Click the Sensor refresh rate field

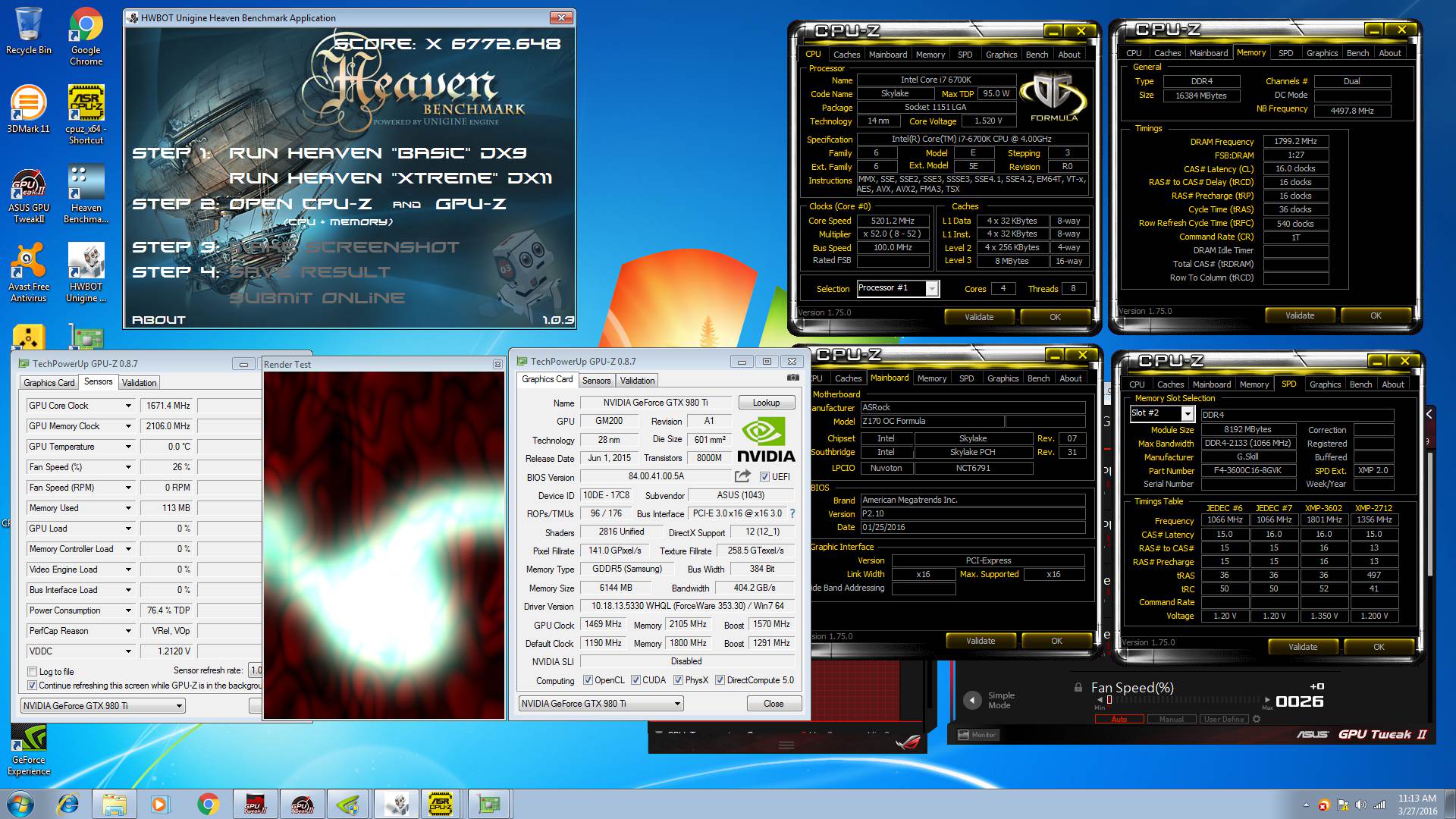point(256,670)
